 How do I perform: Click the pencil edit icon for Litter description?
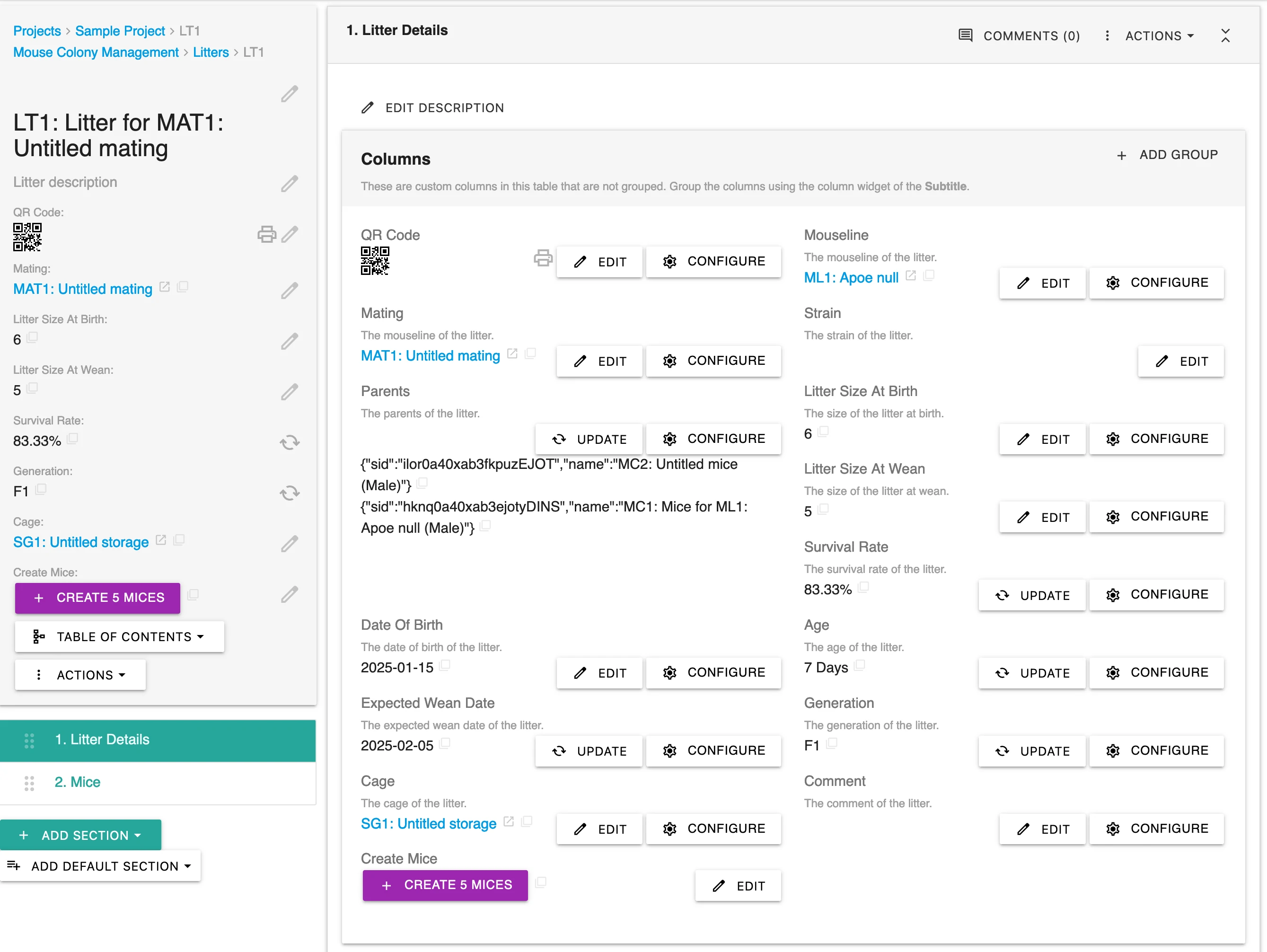click(x=291, y=183)
